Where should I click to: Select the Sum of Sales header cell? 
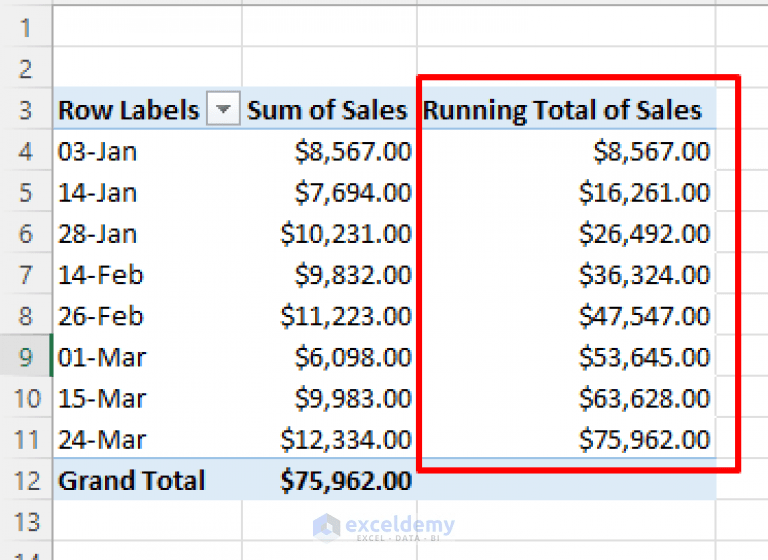pyautogui.click(x=329, y=109)
